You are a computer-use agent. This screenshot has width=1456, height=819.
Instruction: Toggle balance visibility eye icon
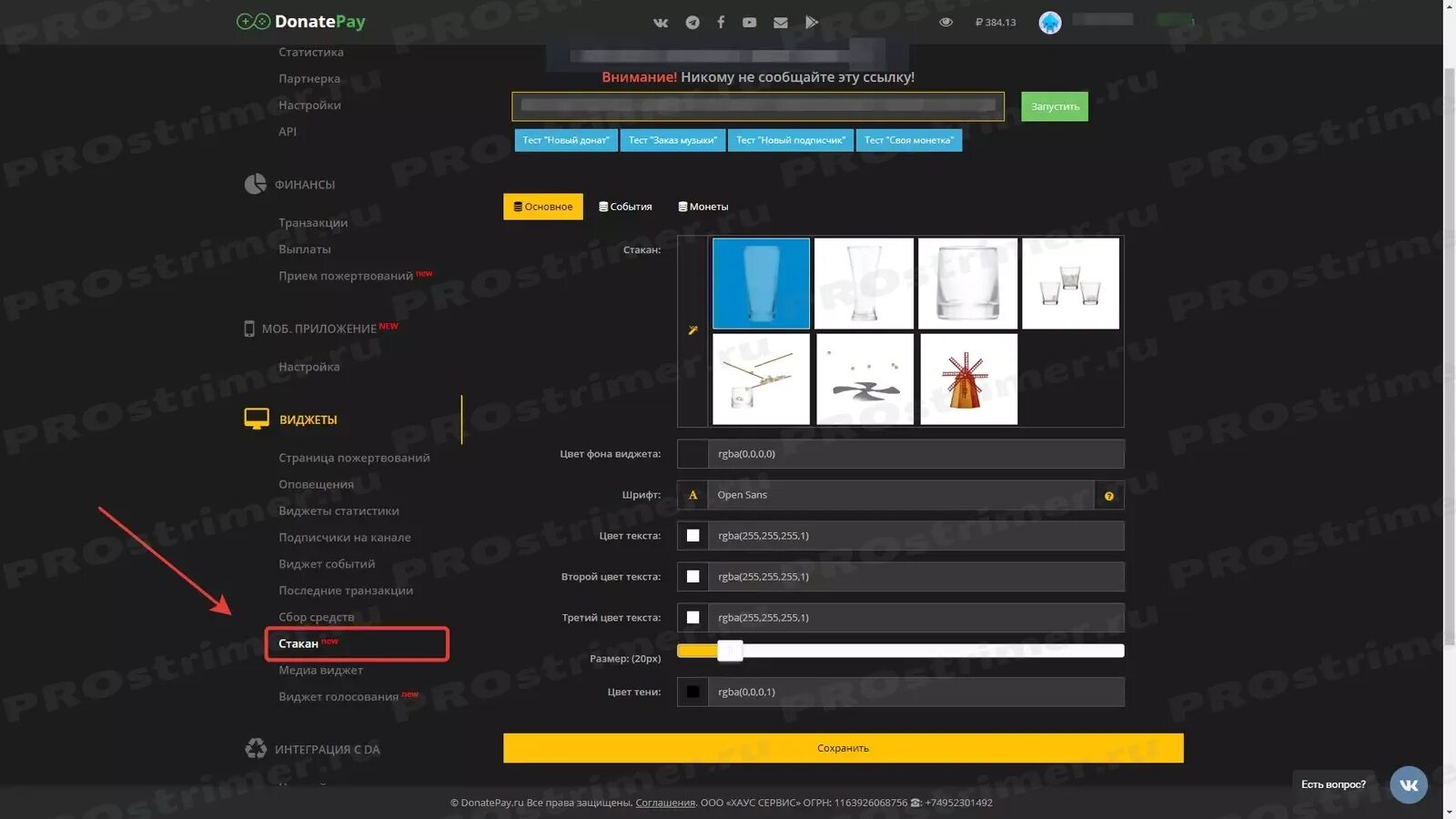[946, 22]
